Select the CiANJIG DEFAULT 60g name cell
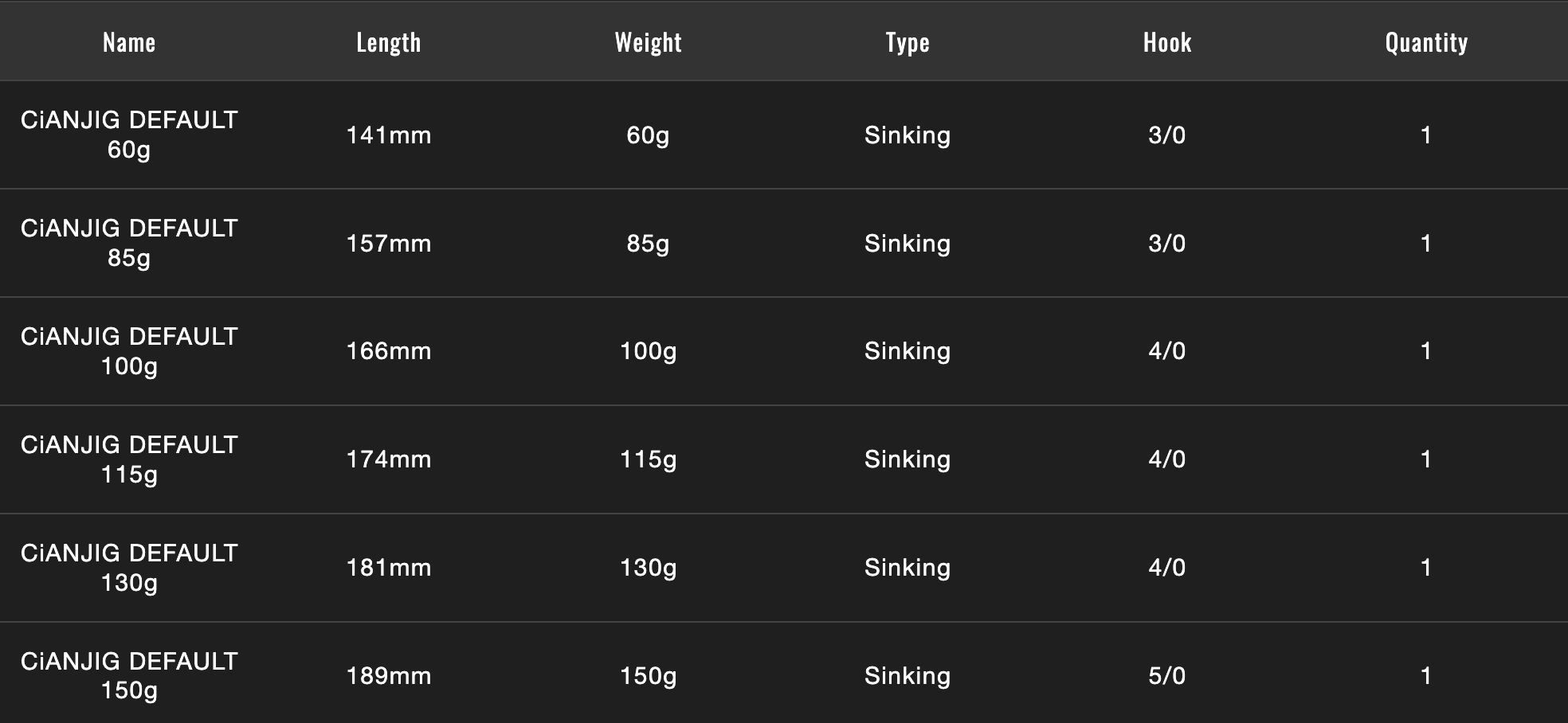 tap(129, 135)
